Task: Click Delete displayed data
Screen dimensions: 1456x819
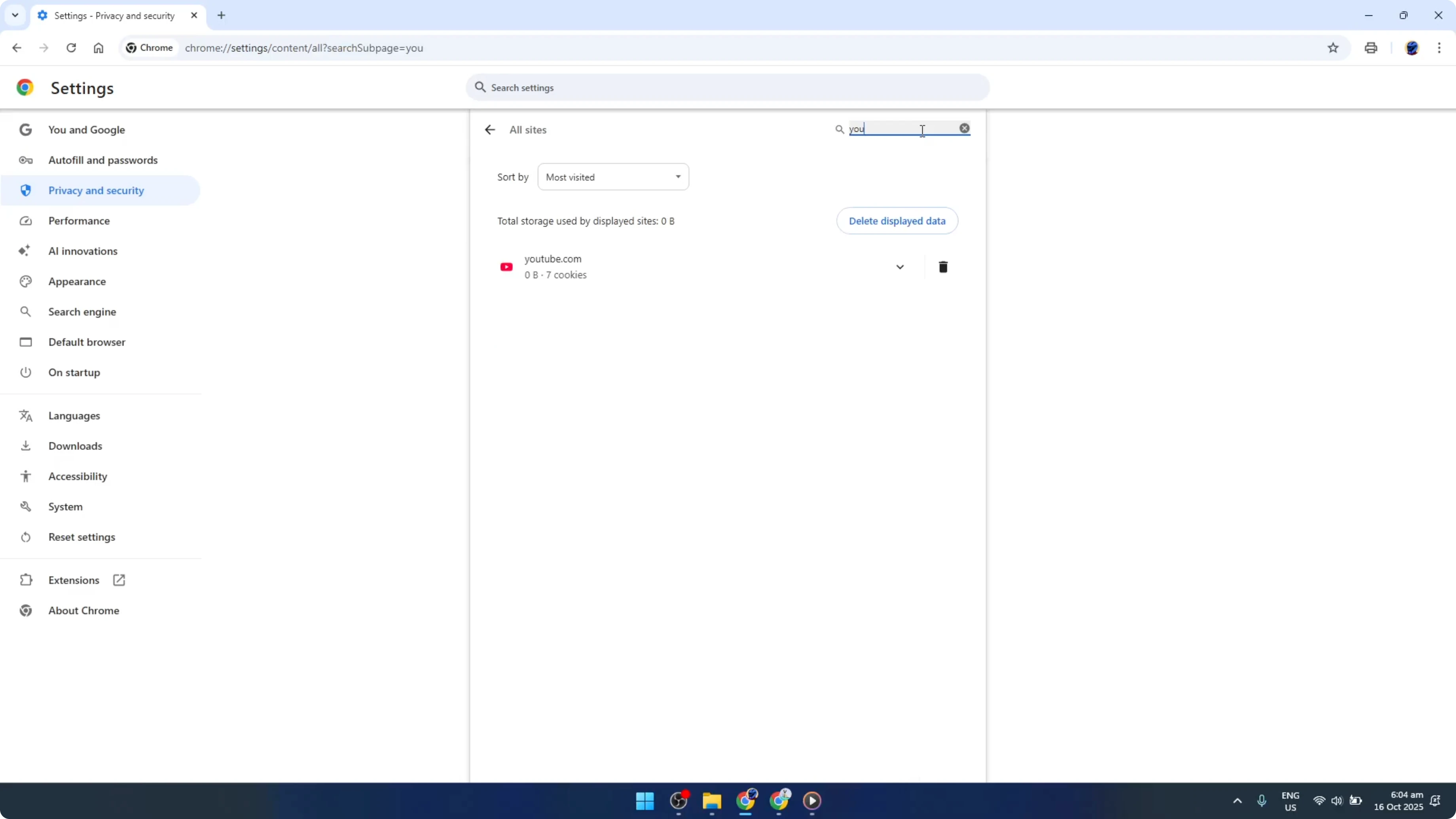Action: [x=897, y=220]
